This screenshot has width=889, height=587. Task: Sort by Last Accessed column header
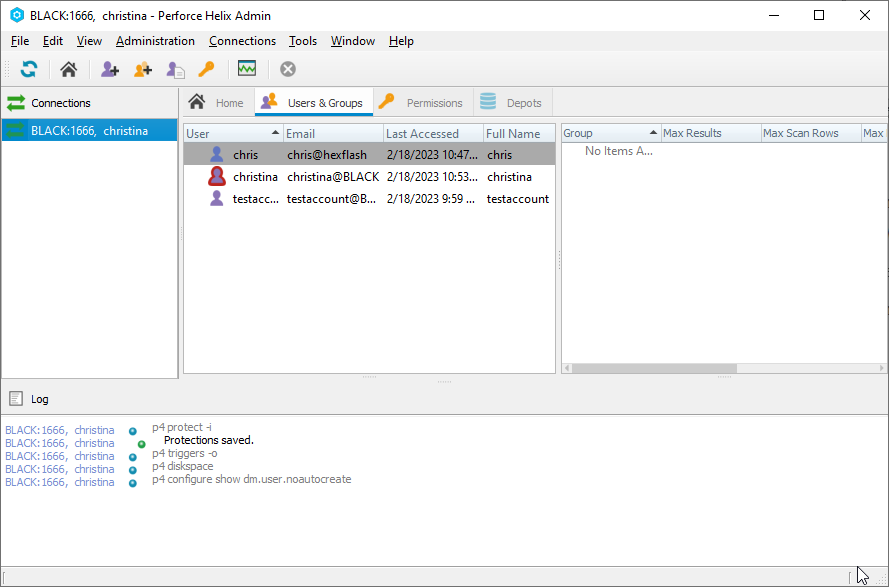pyautogui.click(x=433, y=133)
